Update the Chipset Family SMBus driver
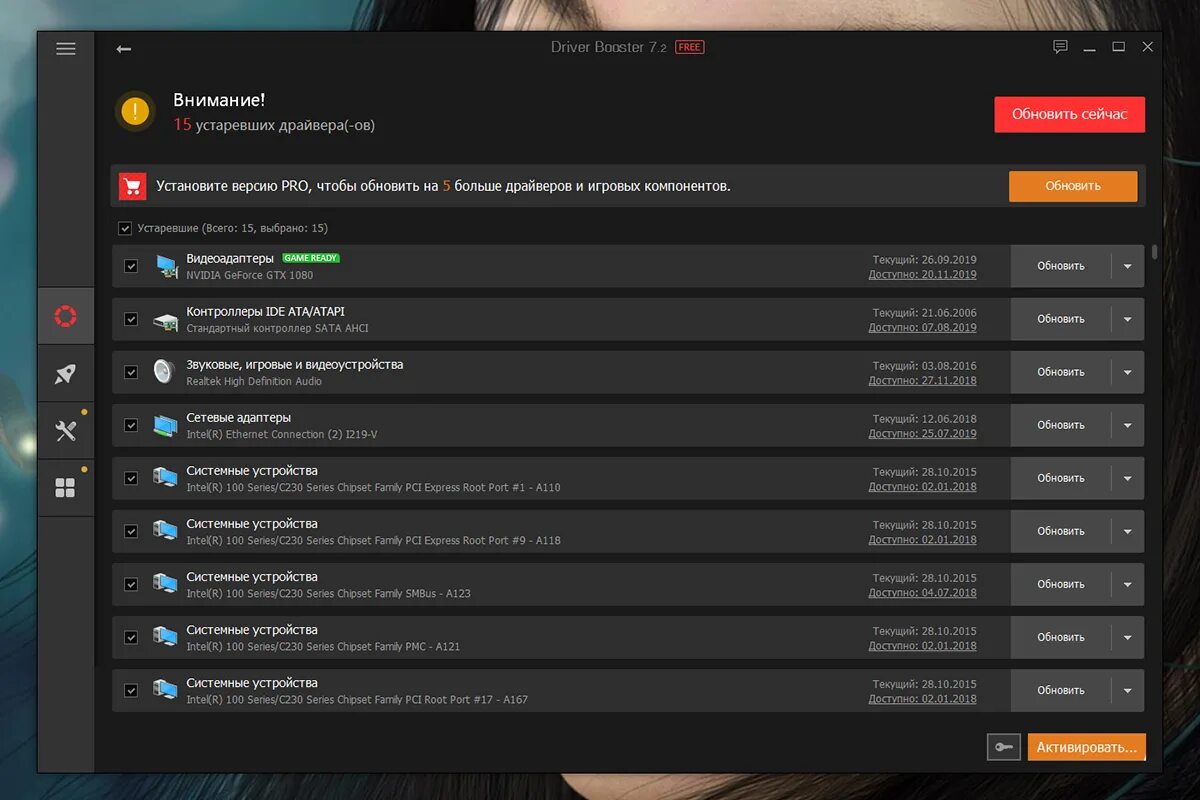Viewport: 1200px width, 800px height. [x=1061, y=584]
